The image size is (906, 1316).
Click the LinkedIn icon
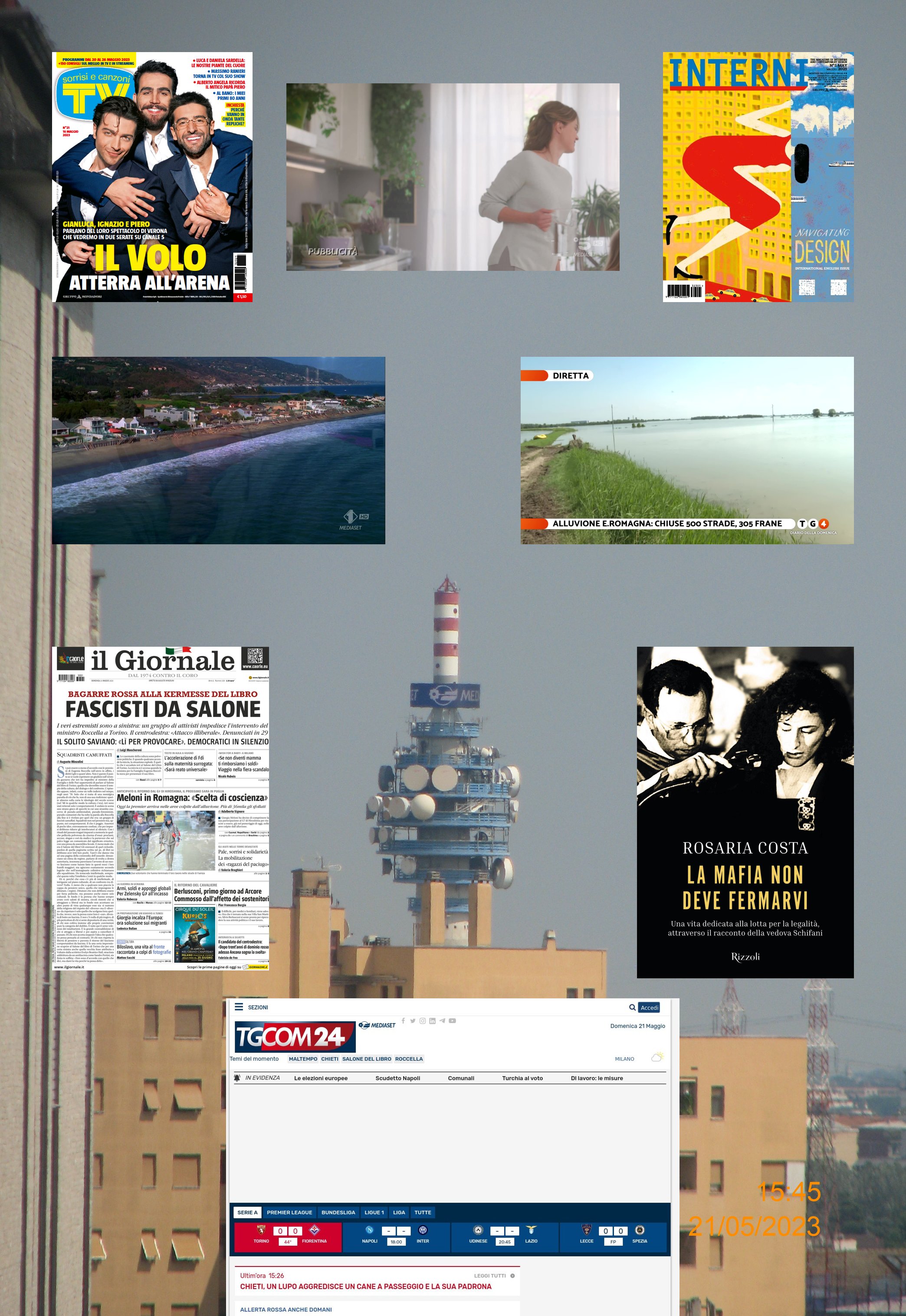432,1021
